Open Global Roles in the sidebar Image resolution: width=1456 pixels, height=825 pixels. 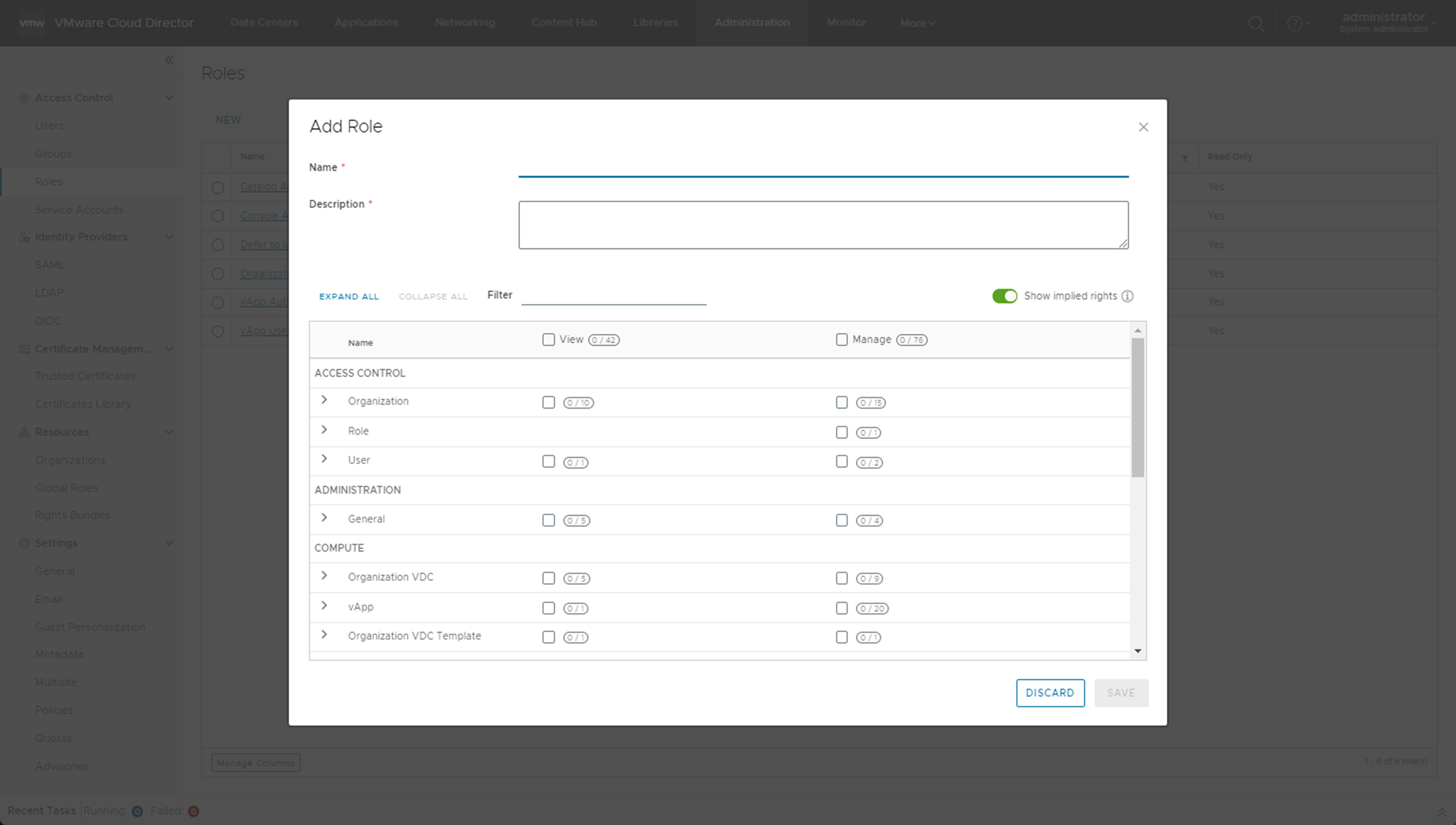click(x=66, y=488)
